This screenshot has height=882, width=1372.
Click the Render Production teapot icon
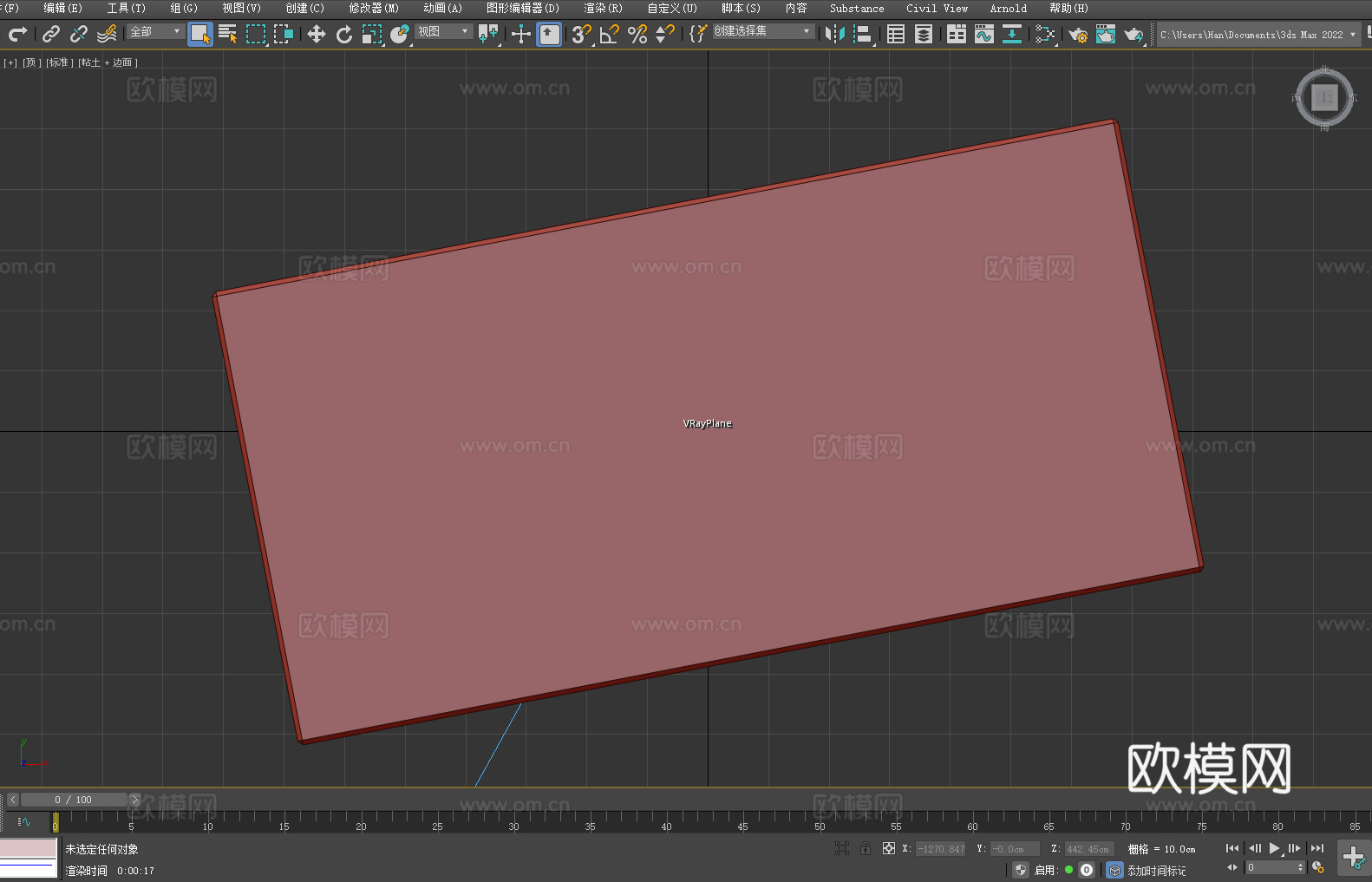coord(1134,34)
